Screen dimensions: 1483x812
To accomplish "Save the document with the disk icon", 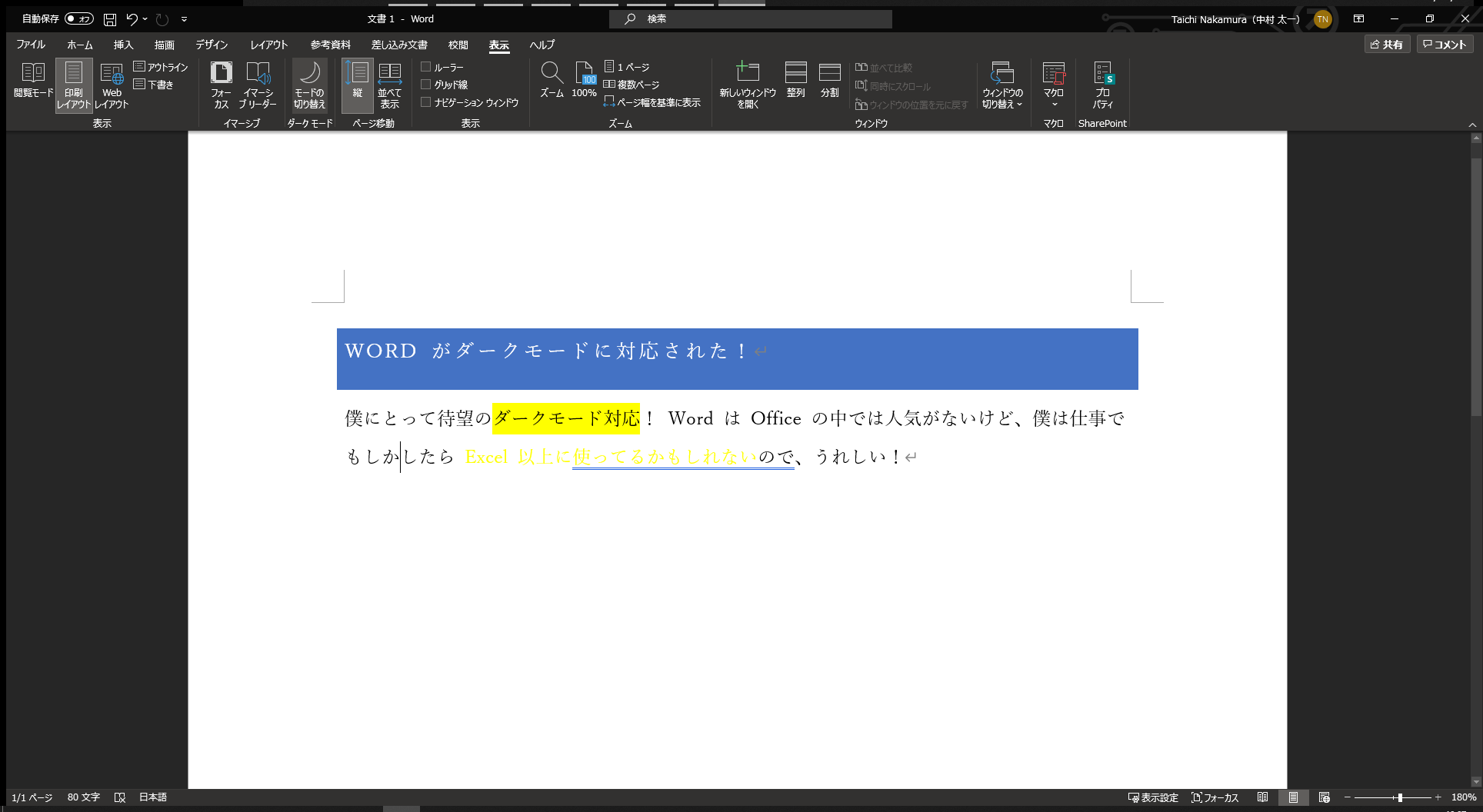I will point(110,19).
